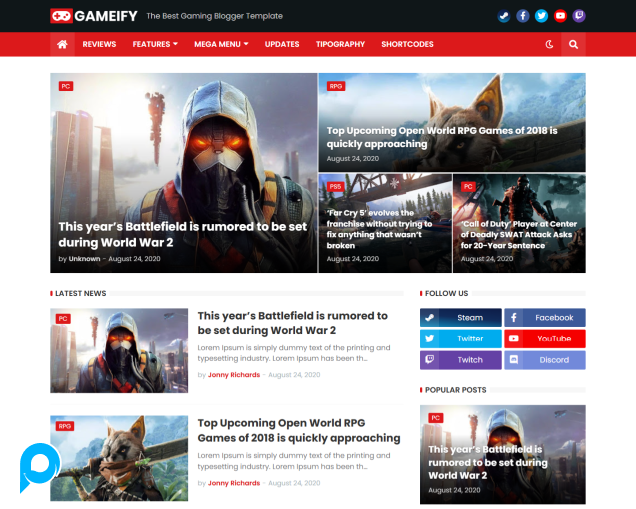The height and width of the screenshot is (509, 636).
Task: Click the Discord follow button
Action: pyautogui.click(x=545, y=360)
